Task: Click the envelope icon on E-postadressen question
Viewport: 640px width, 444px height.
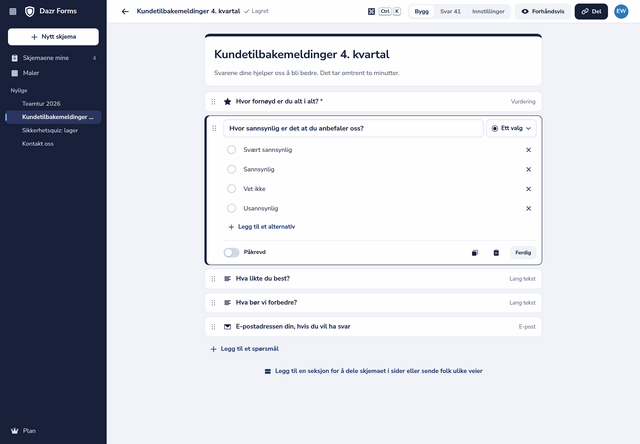Action: pyautogui.click(x=227, y=327)
